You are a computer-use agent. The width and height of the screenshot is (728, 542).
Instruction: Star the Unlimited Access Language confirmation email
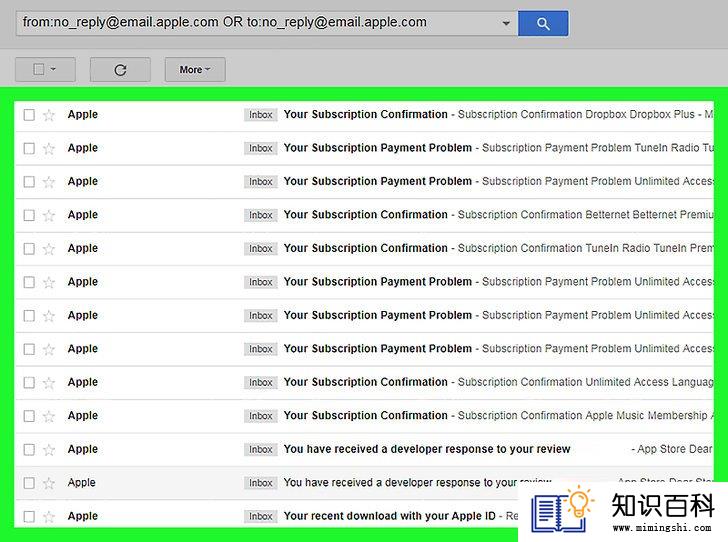49,382
